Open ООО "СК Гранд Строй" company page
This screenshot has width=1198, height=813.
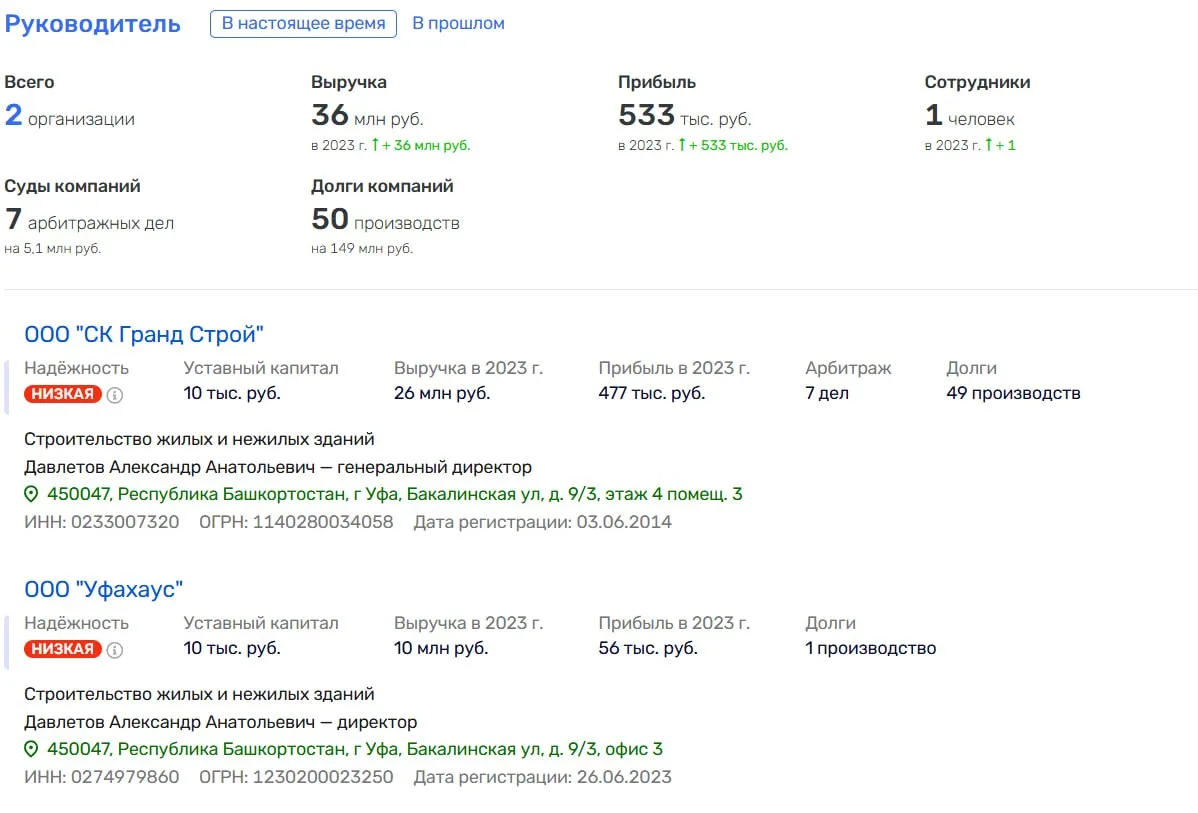pyautogui.click(x=144, y=335)
